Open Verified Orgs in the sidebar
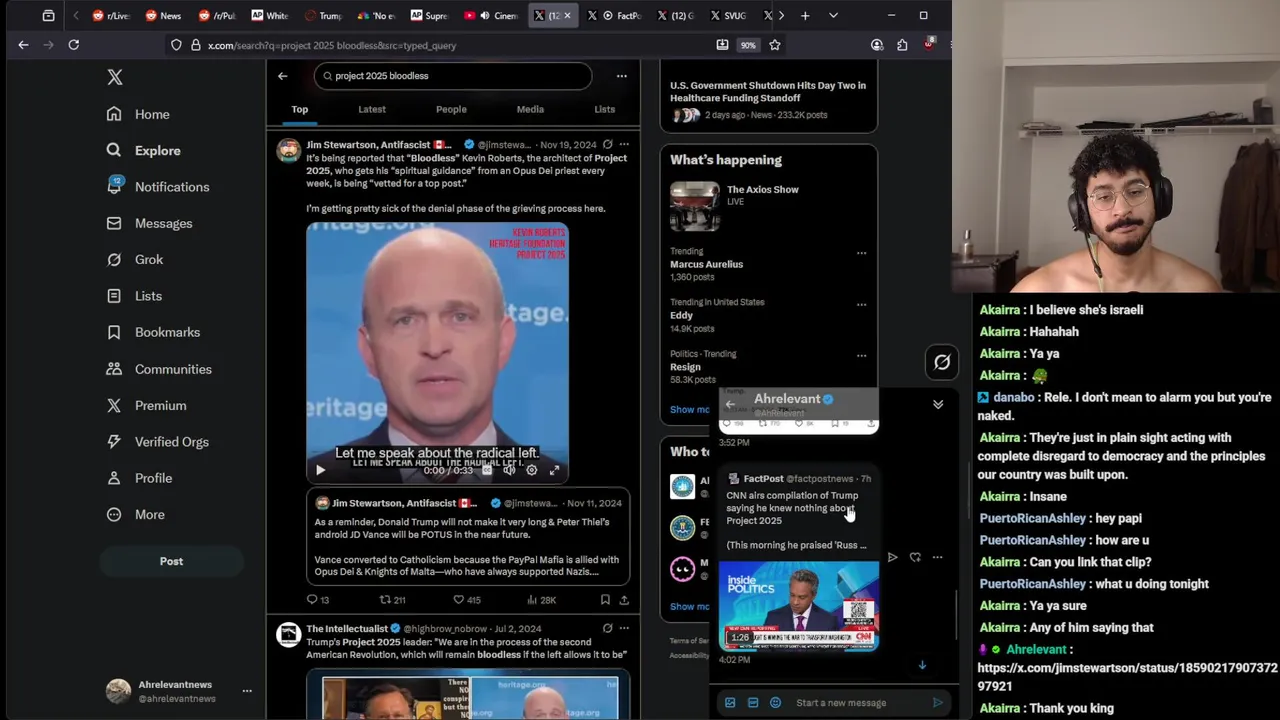 pyautogui.click(x=158, y=442)
